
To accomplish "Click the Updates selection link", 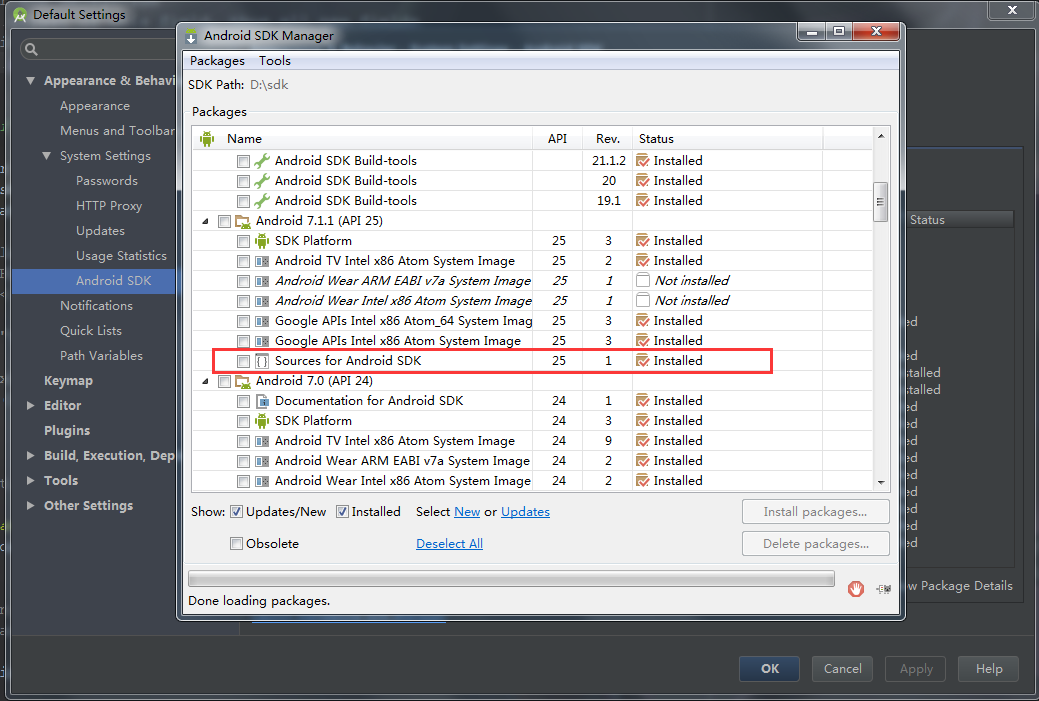I will pyautogui.click(x=525, y=512).
